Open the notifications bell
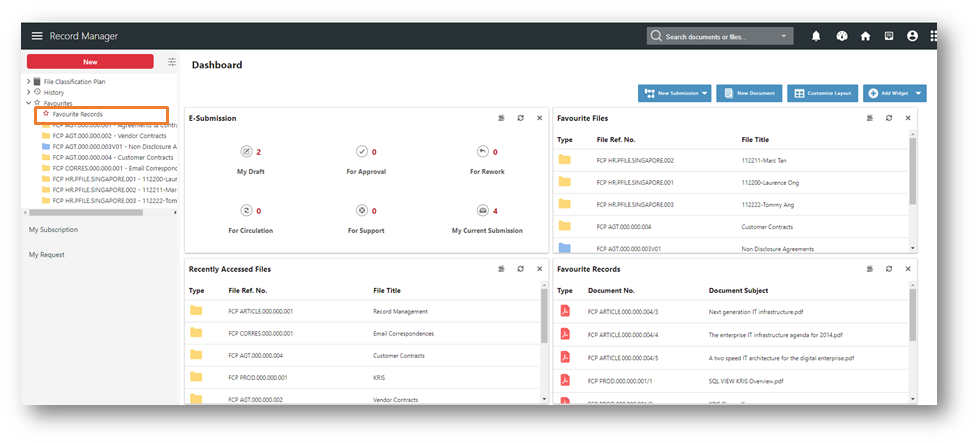The image size is (979, 443). pos(816,36)
